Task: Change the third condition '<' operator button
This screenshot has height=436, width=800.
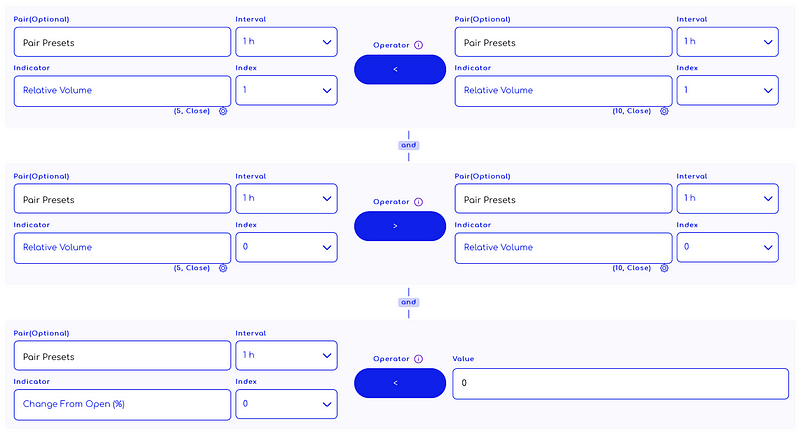Action: pyautogui.click(x=400, y=383)
